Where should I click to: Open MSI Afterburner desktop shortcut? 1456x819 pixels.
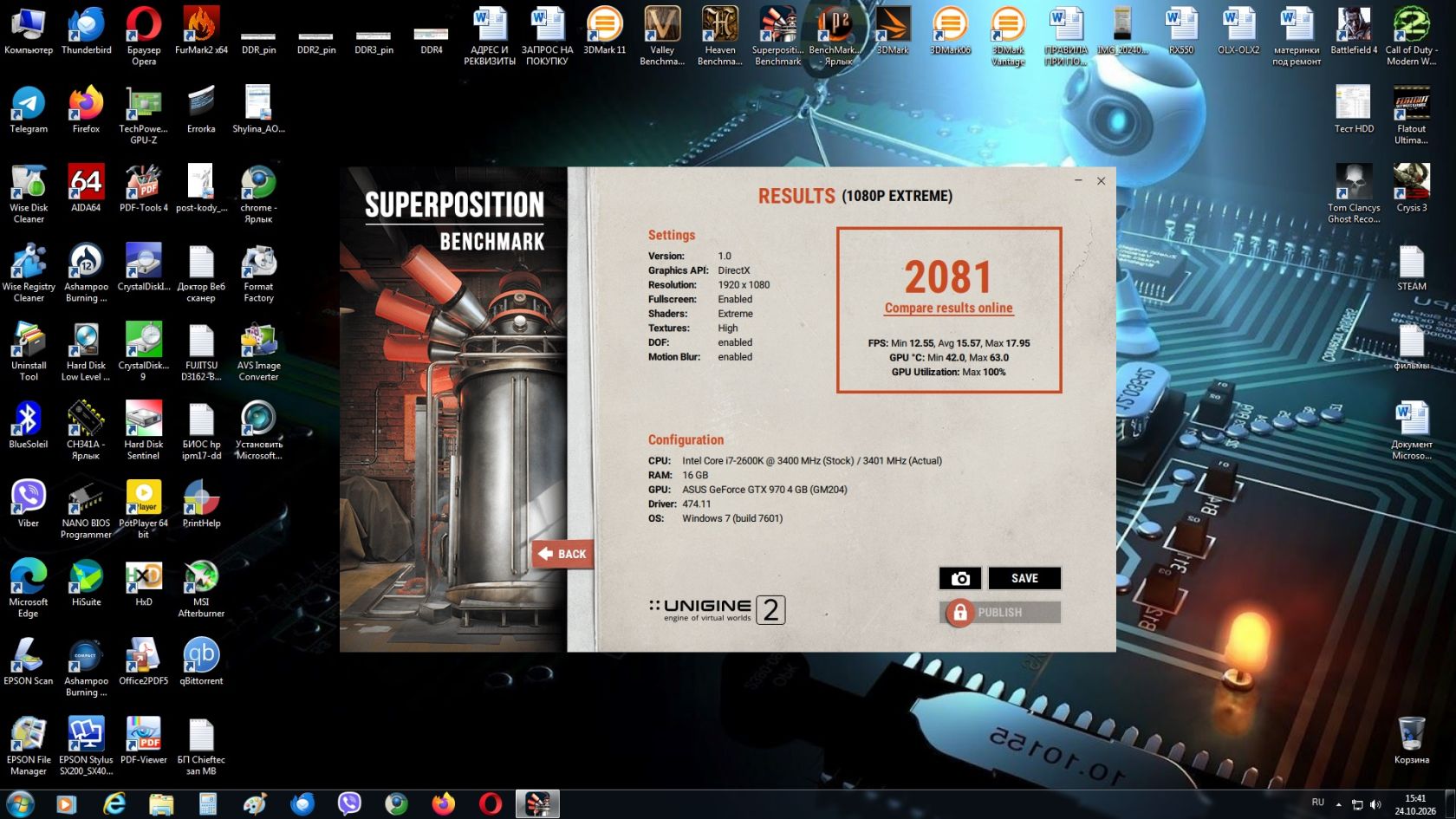(x=201, y=588)
